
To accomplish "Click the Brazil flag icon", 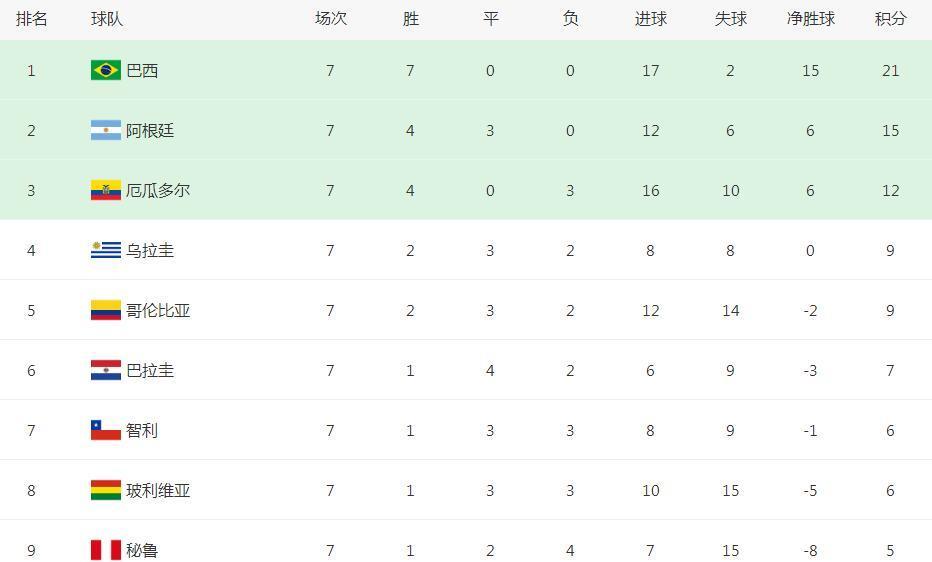I will point(105,70).
